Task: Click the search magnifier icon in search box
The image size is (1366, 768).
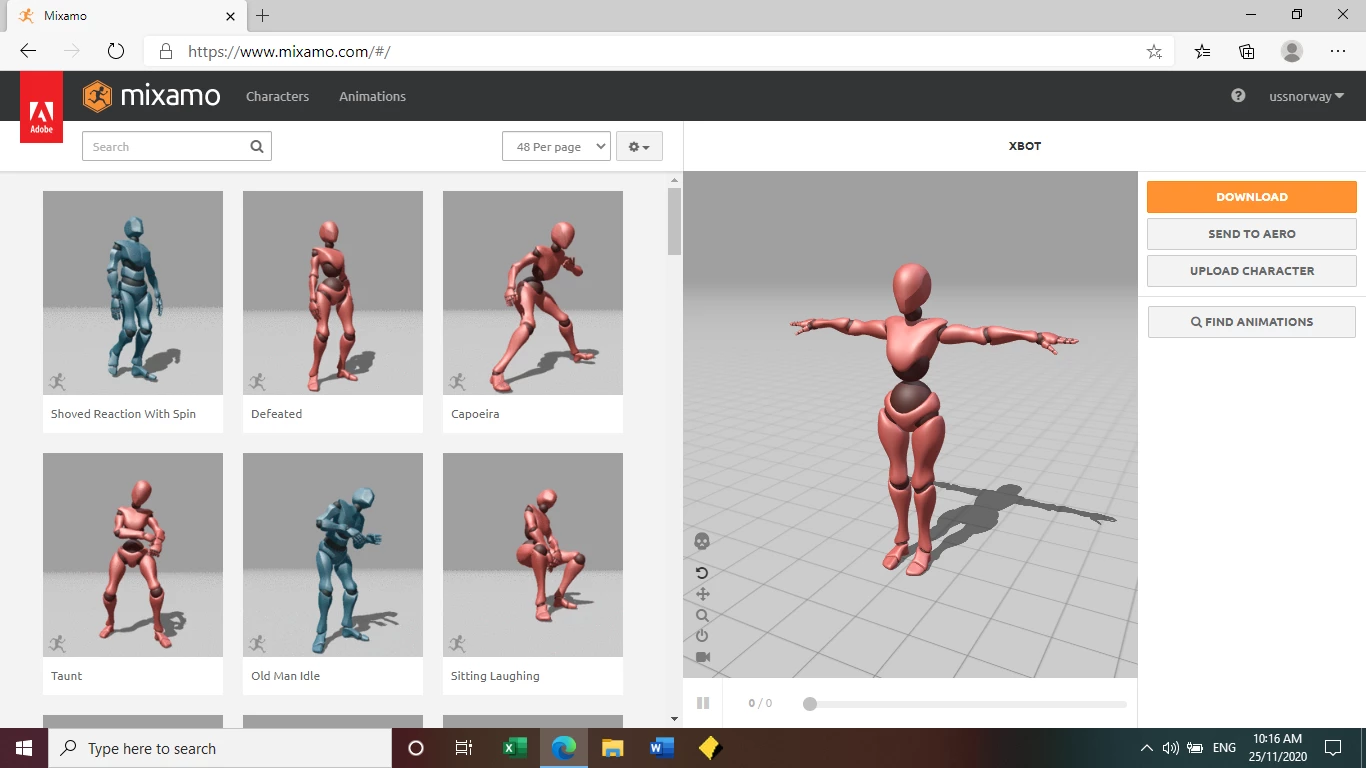Action: click(257, 147)
